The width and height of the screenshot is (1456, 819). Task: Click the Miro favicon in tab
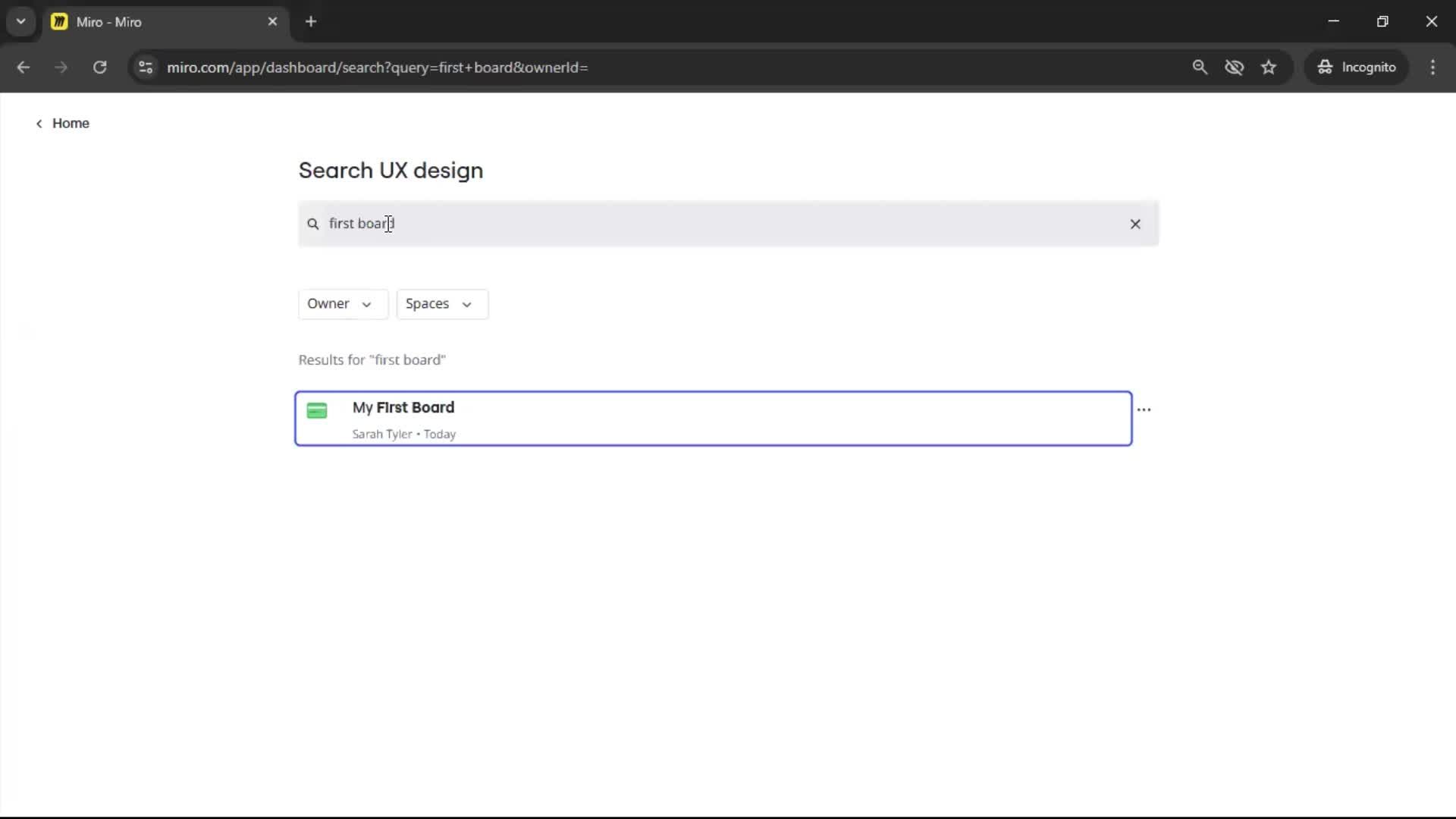[x=59, y=22]
